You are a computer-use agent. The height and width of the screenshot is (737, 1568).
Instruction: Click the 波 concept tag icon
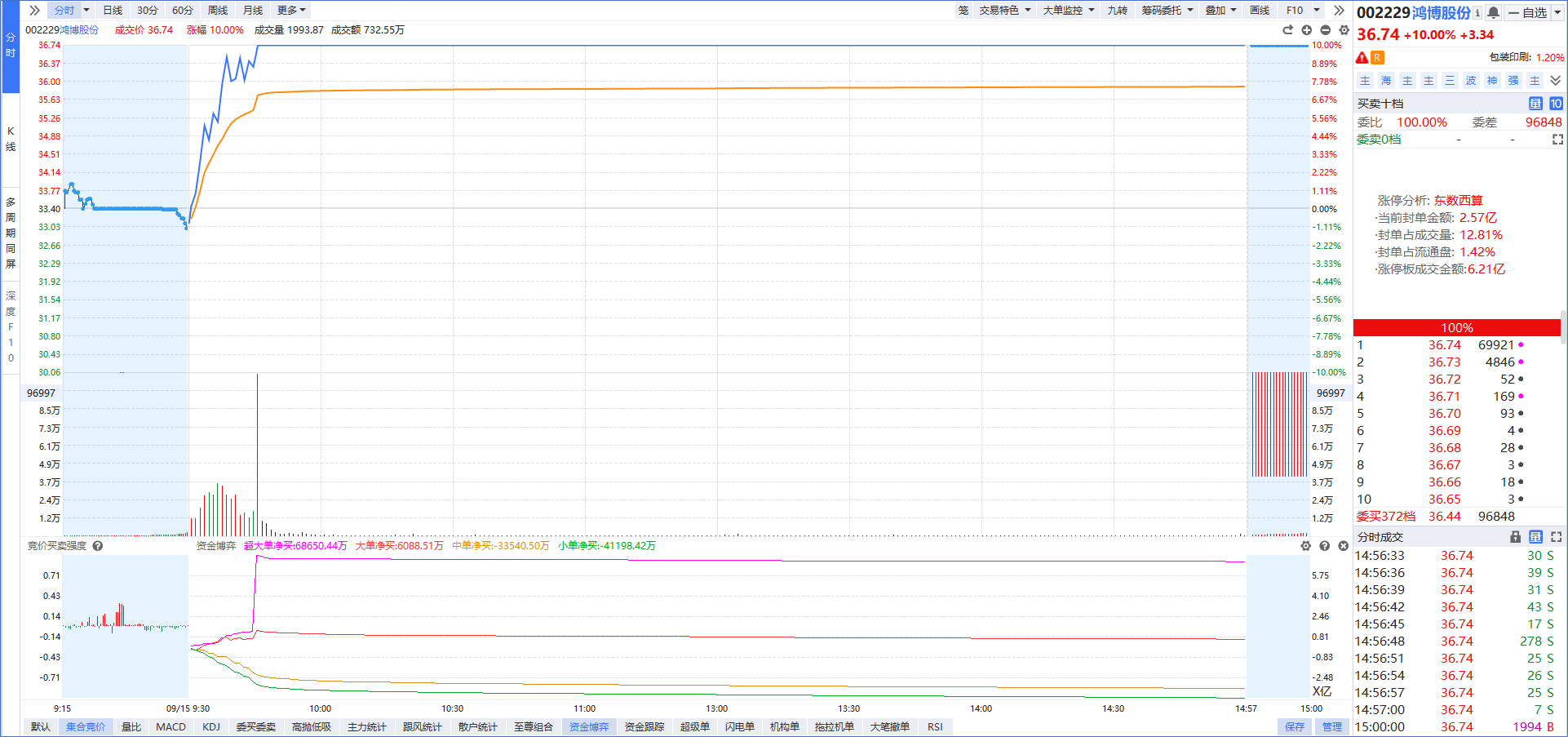1471,81
